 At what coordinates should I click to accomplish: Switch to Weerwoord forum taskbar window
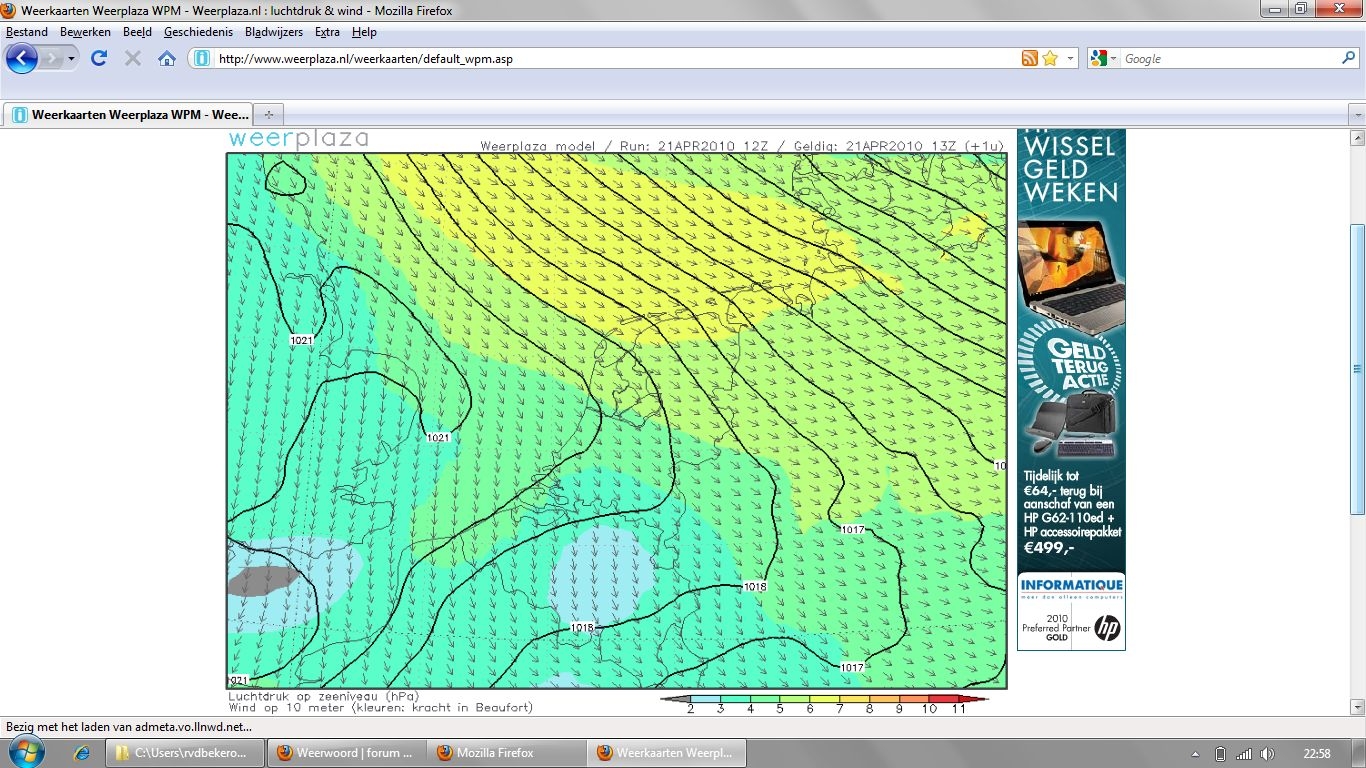click(346, 753)
